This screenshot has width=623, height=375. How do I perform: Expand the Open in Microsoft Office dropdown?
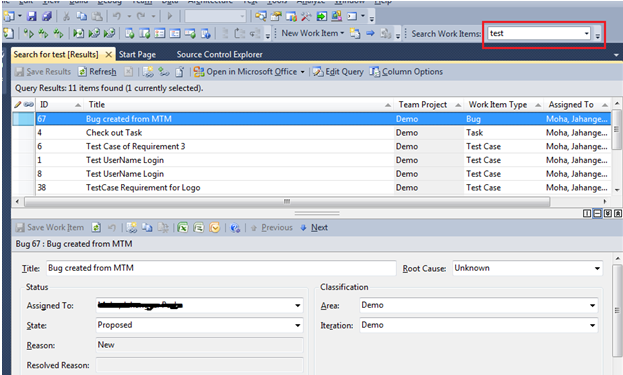click(302, 72)
